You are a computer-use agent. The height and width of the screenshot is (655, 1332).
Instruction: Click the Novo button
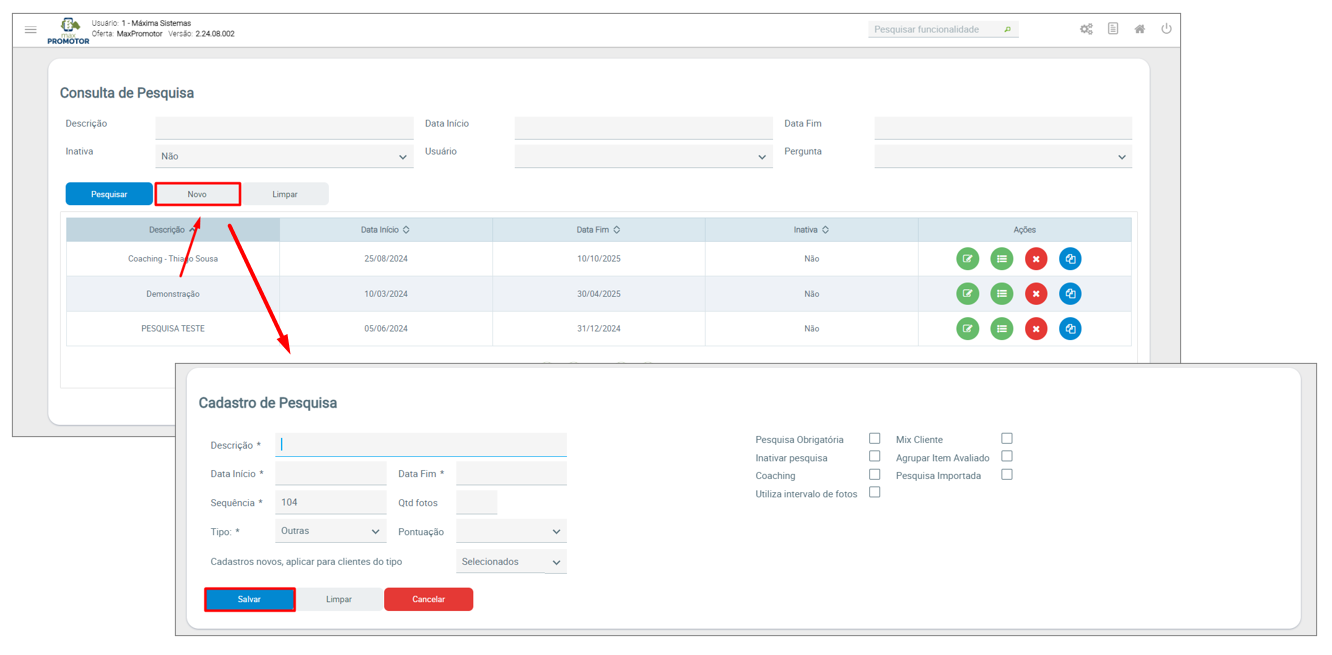pos(197,194)
